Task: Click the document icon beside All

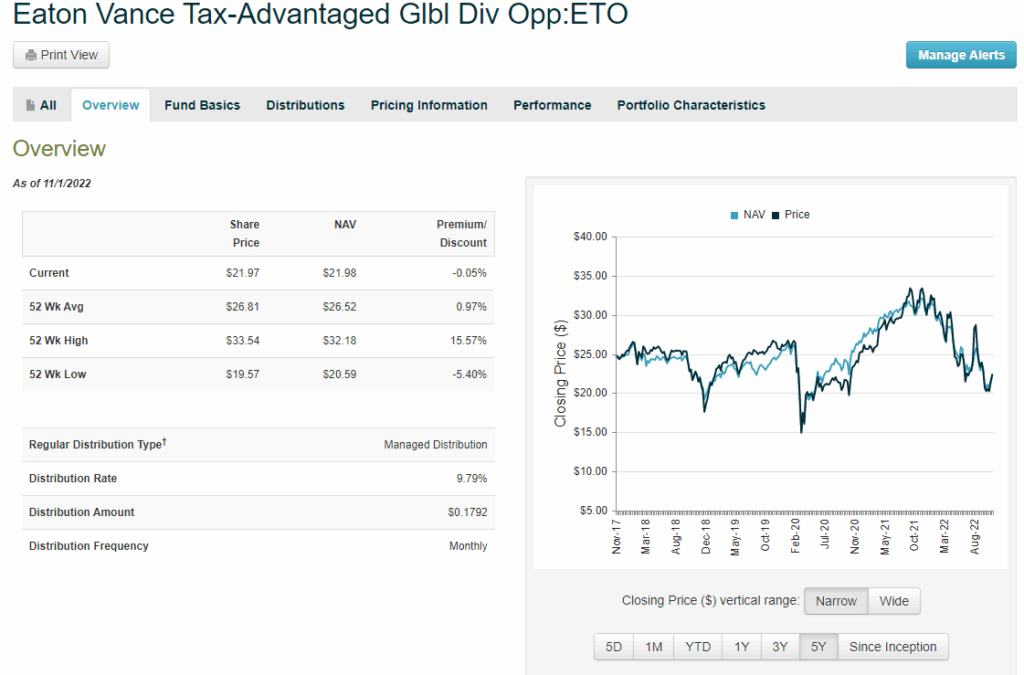Action: (30, 105)
